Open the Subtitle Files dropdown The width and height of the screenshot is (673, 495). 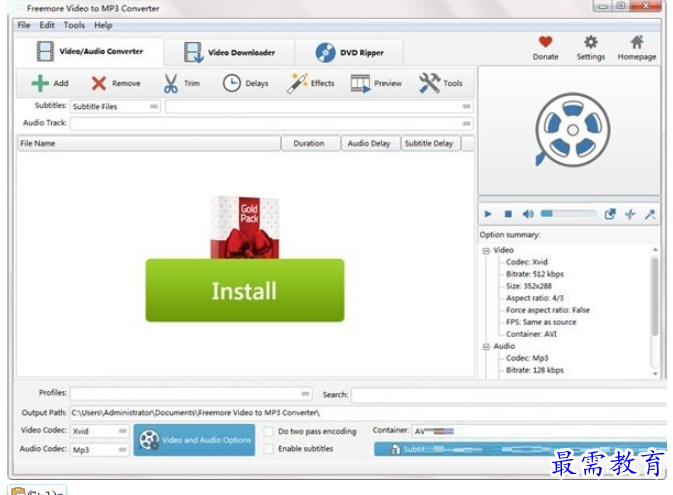tap(115, 106)
